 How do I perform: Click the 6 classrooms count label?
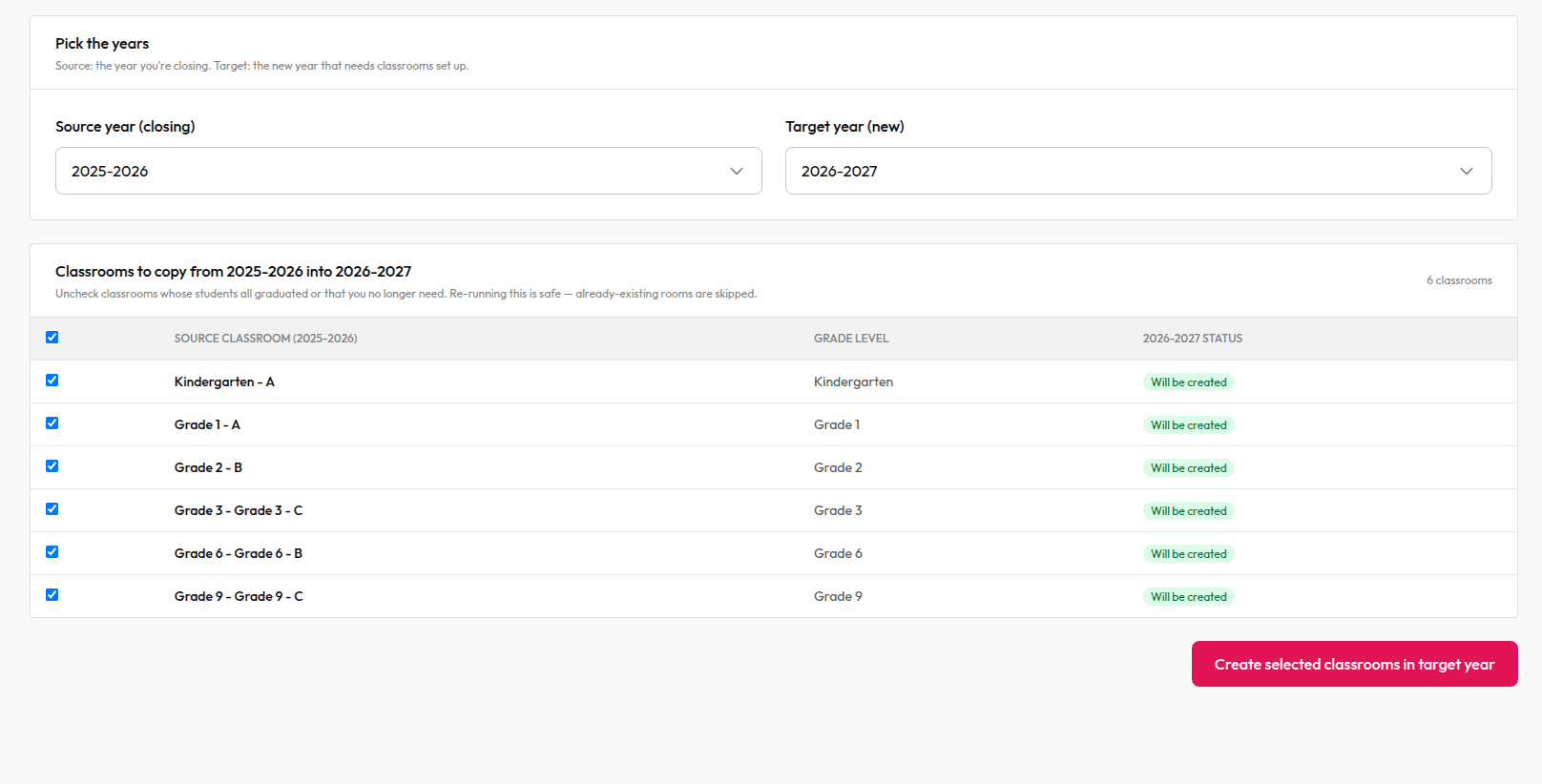pyautogui.click(x=1459, y=280)
